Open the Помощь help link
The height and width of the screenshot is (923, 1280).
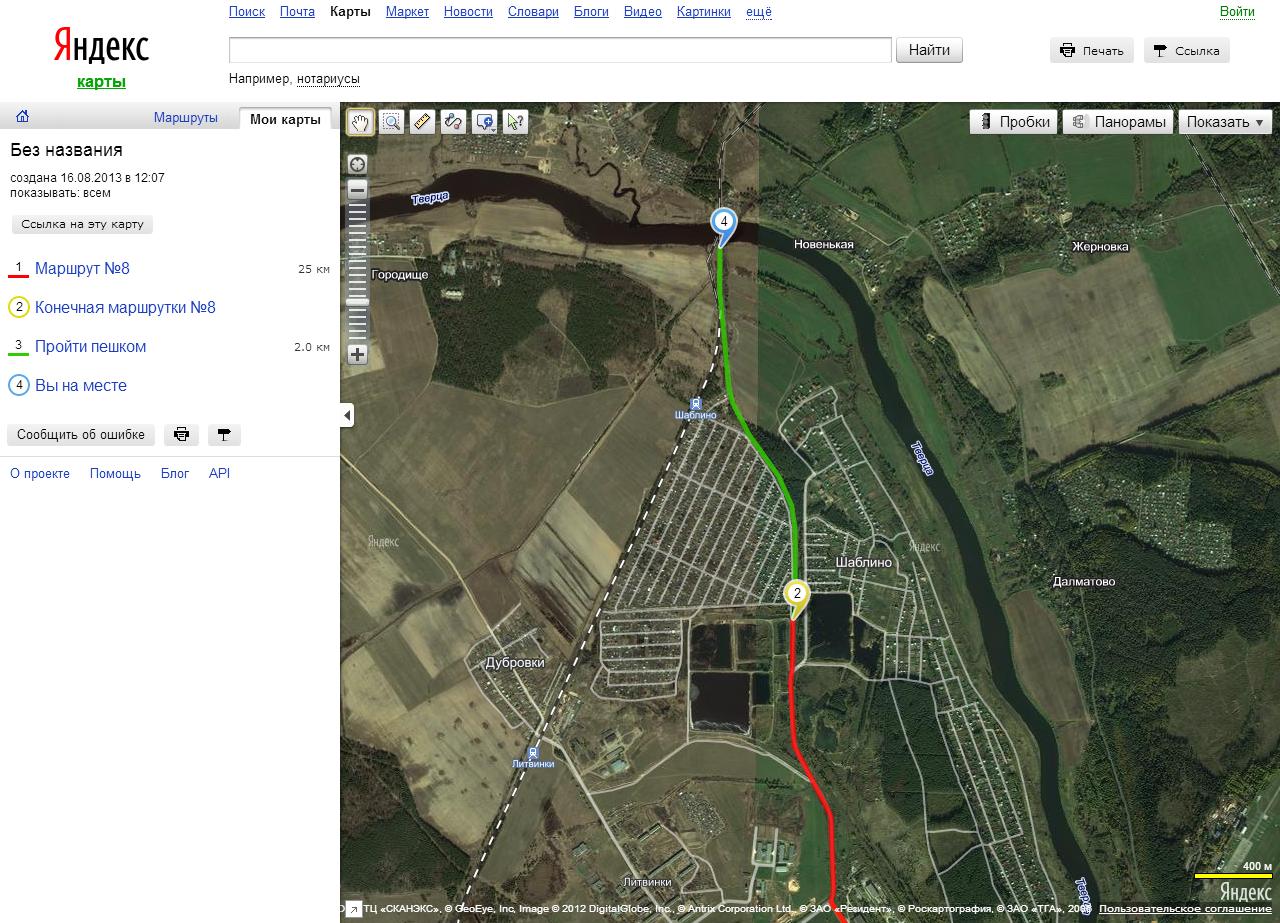point(115,473)
